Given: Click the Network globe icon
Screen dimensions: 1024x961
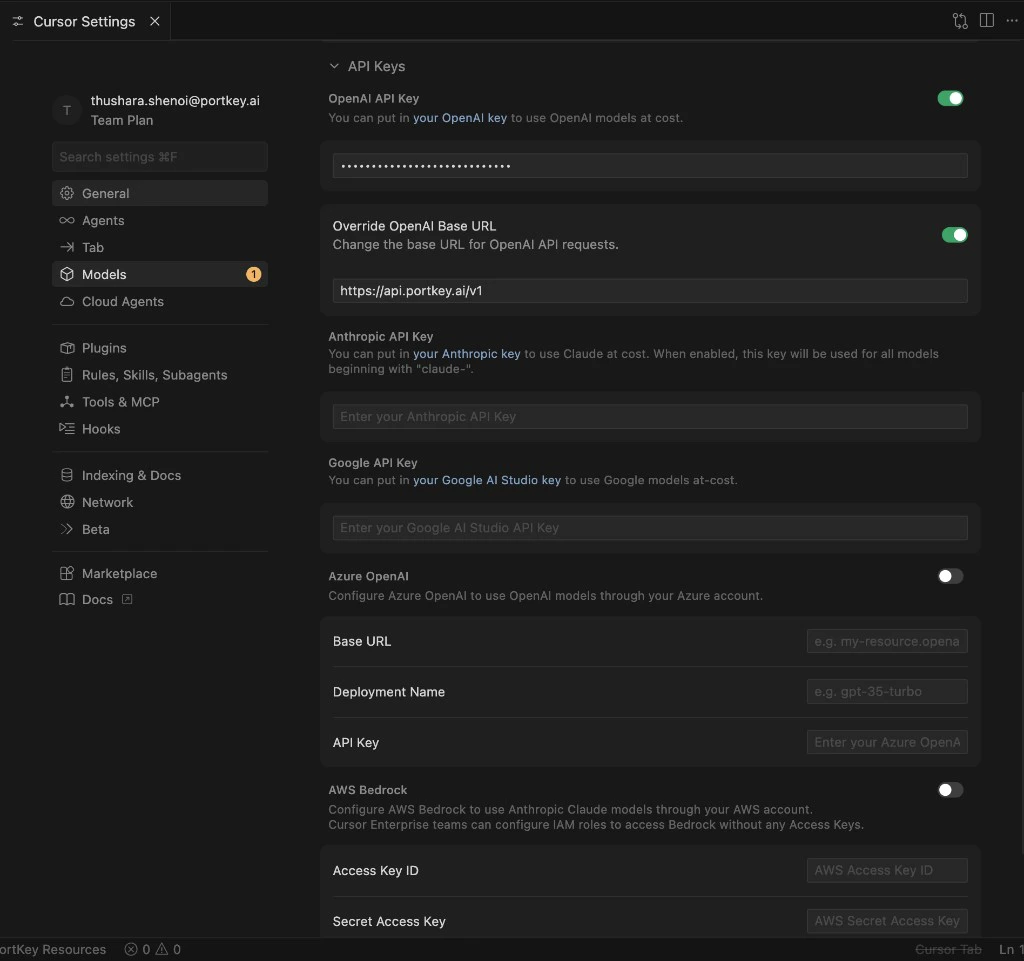Looking at the screenshot, I should pyautogui.click(x=67, y=502).
